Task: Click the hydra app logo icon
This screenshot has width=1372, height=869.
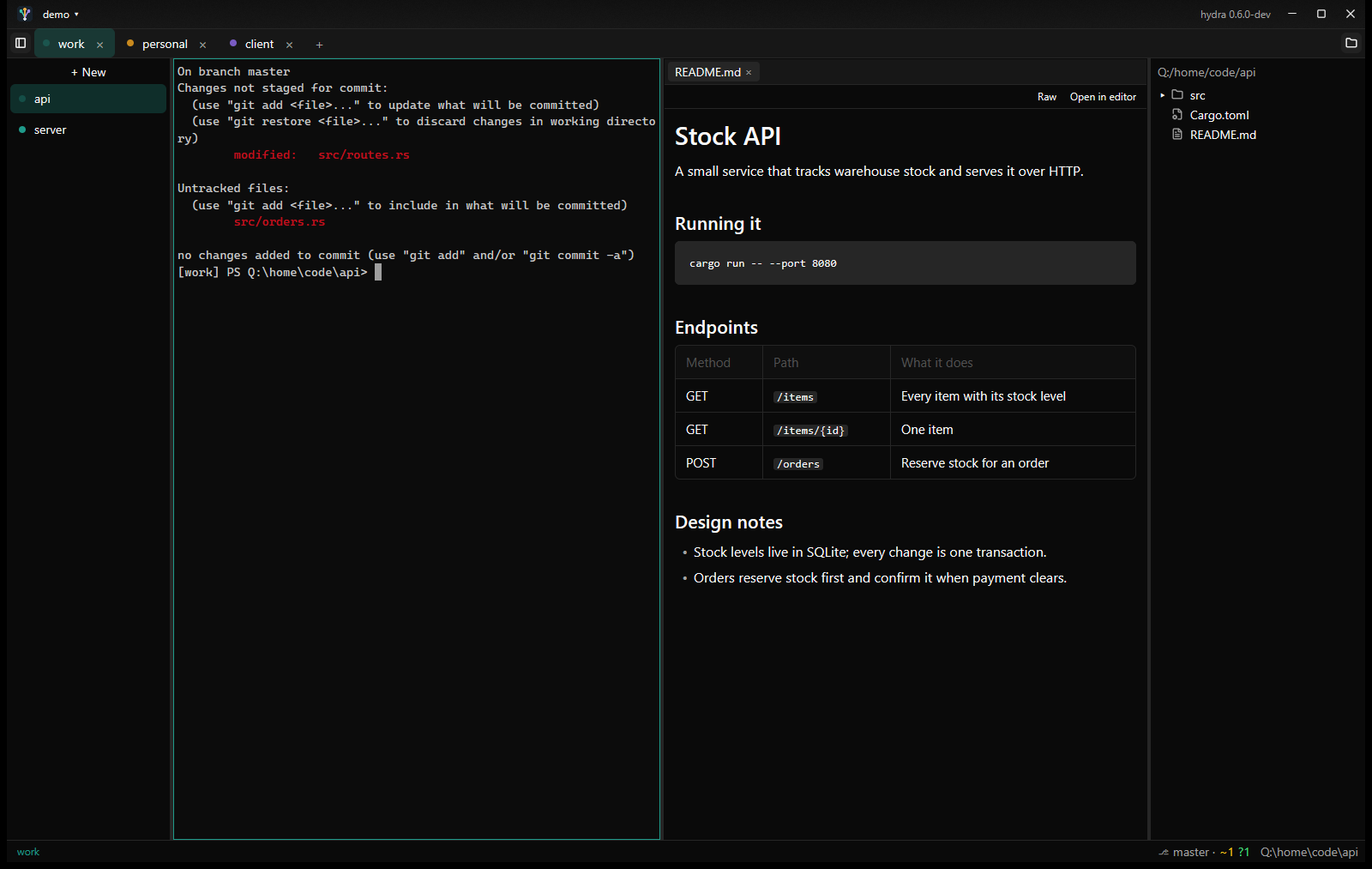Action: point(24,14)
